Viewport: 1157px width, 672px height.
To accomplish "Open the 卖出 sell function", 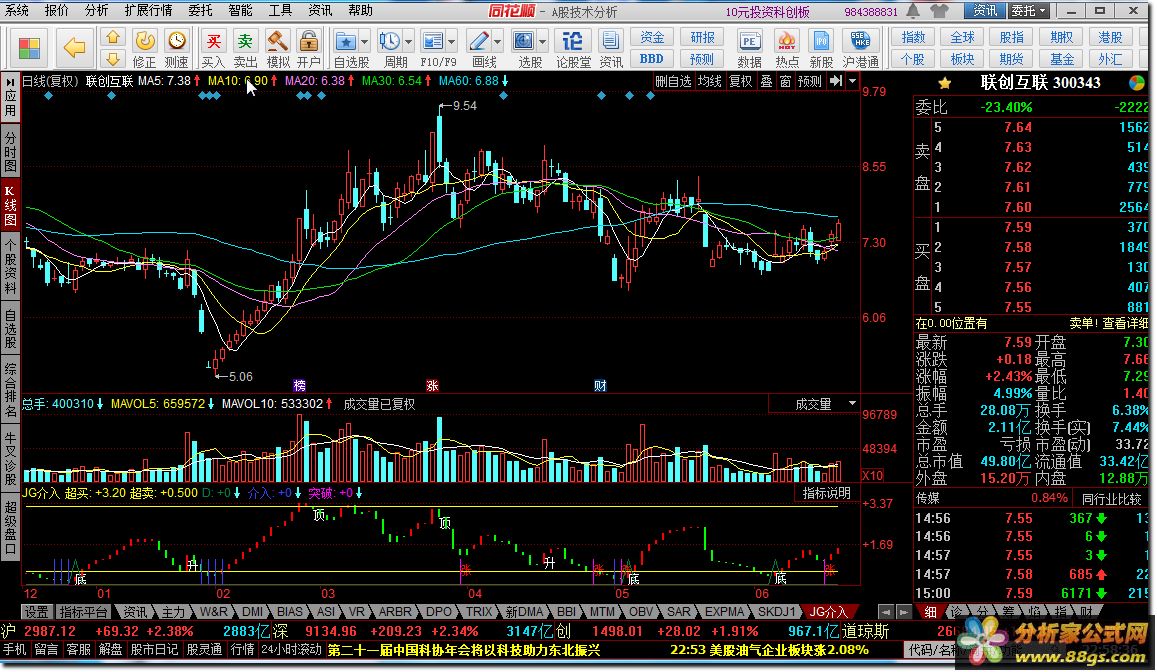I will [245, 49].
